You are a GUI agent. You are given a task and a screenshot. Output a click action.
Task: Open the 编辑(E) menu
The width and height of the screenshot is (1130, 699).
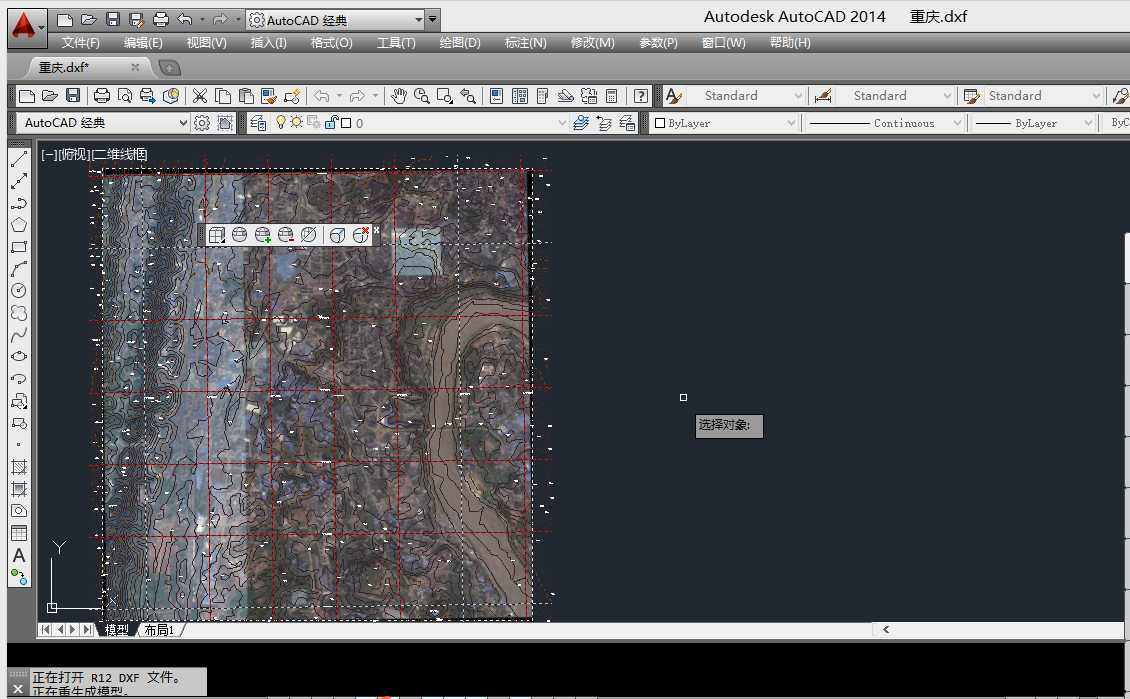click(143, 43)
